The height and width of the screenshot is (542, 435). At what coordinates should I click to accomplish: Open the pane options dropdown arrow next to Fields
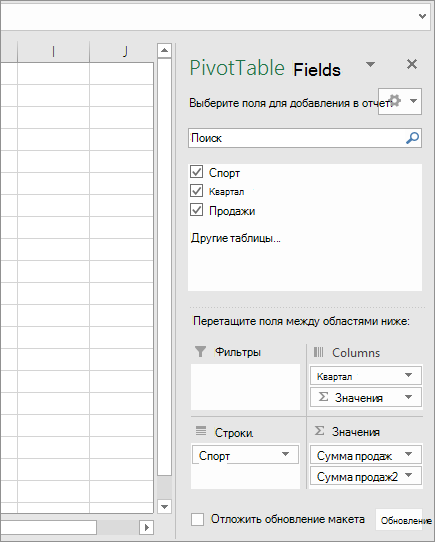[x=370, y=64]
